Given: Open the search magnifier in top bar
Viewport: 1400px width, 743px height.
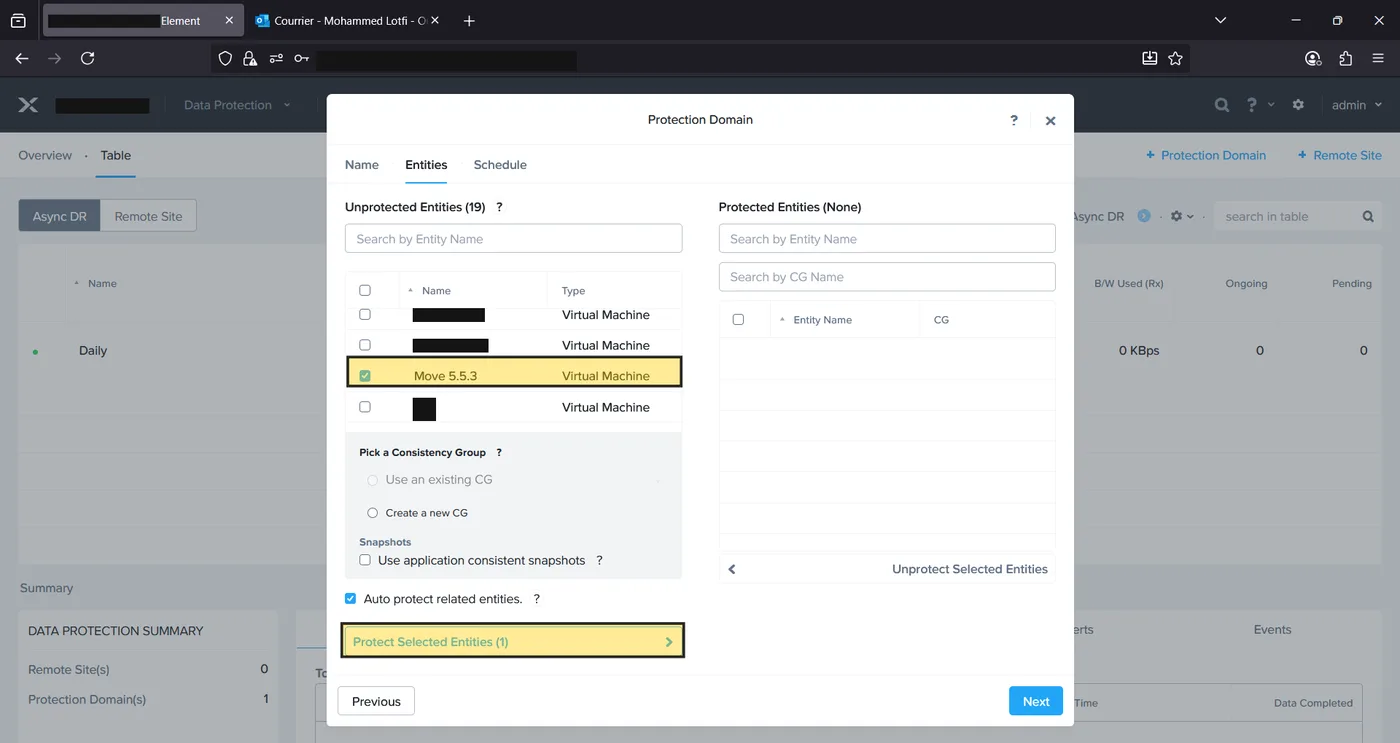Looking at the screenshot, I should [x=1222, y=105].
